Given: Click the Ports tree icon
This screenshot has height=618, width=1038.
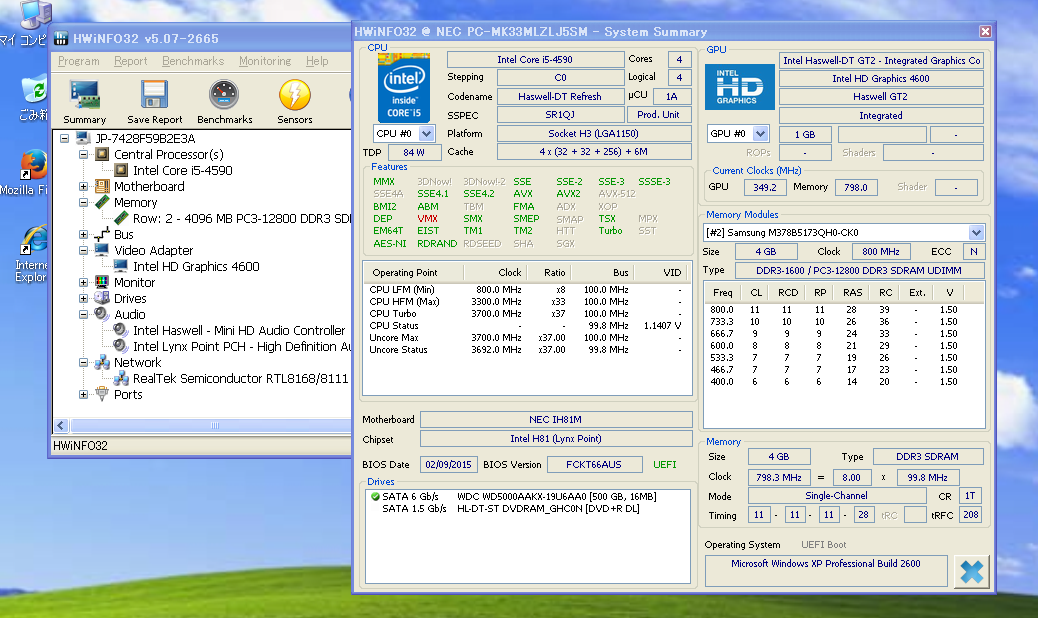Looking at the screenshot, I should pyautogui.click(x=102, y=394).
